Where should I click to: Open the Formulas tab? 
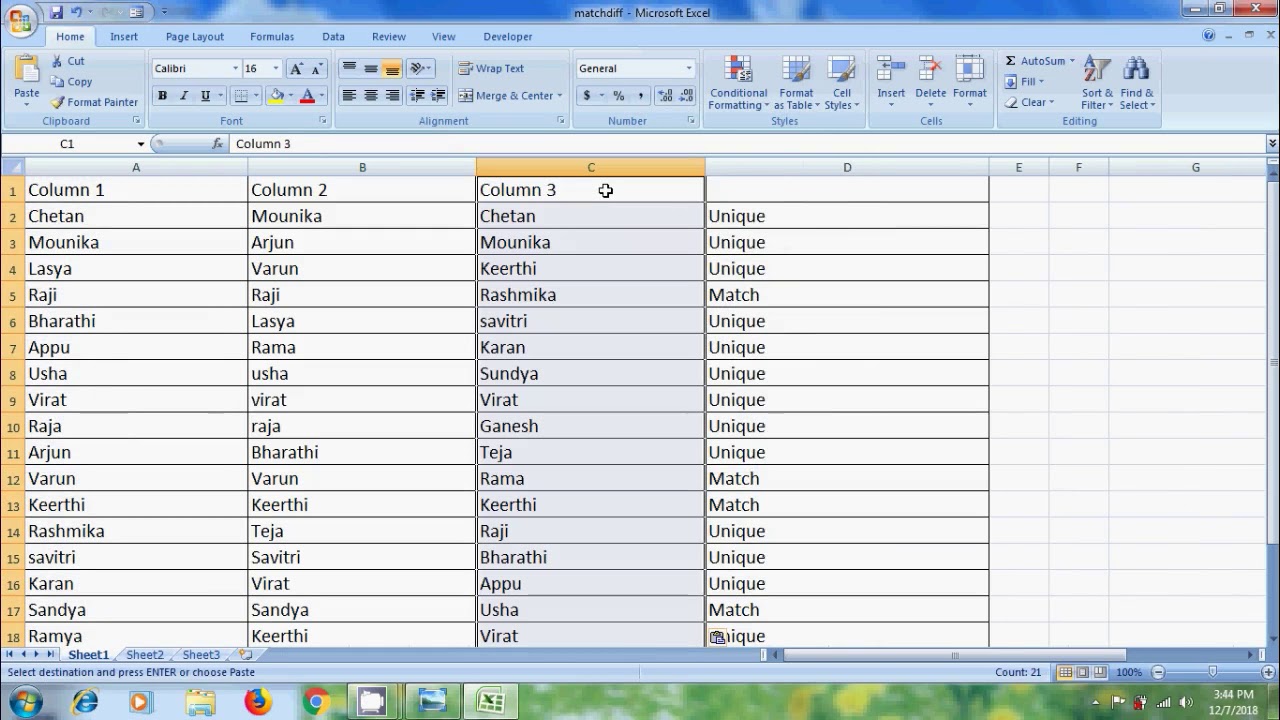pos(272,36)
